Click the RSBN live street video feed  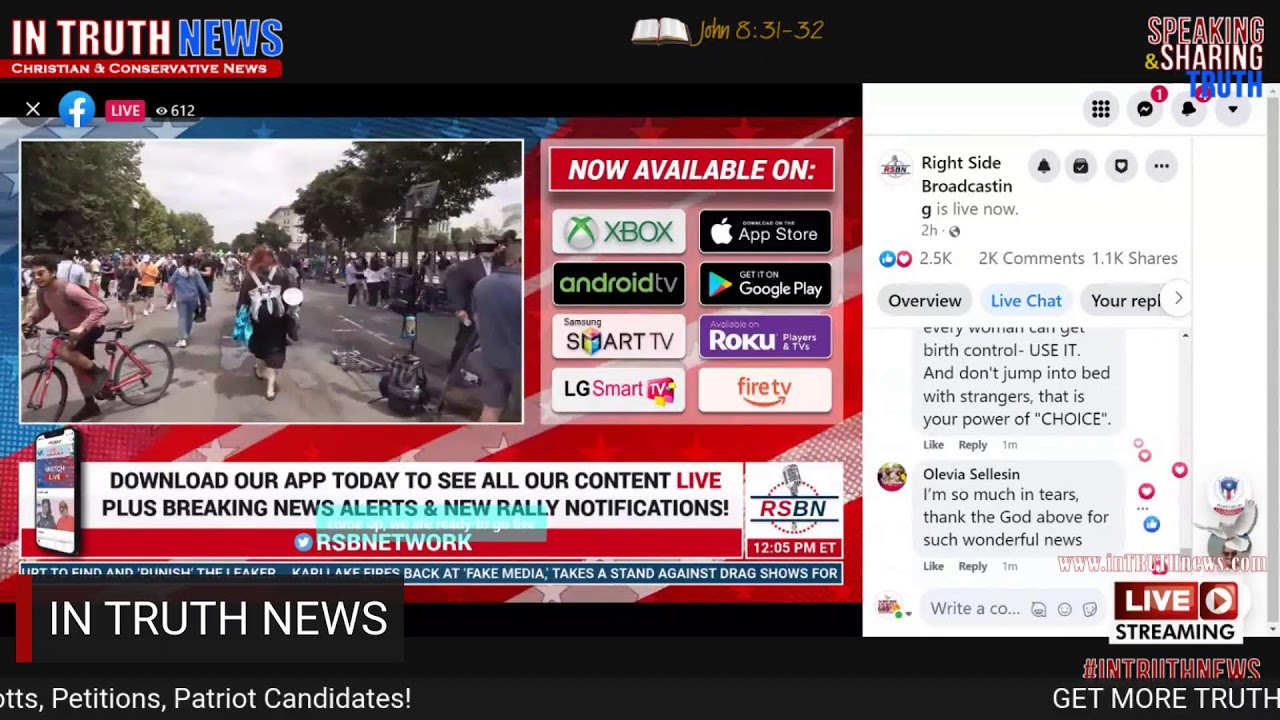(x=271, y=281)
